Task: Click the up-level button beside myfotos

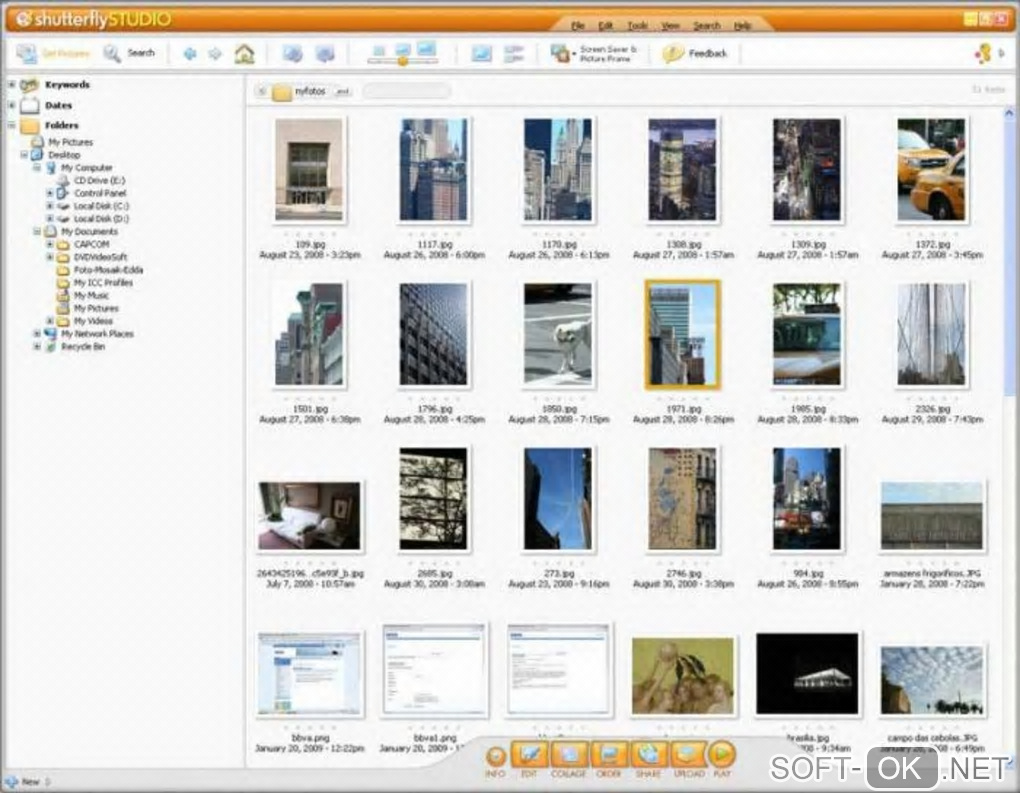Action: tap(262, 92)
